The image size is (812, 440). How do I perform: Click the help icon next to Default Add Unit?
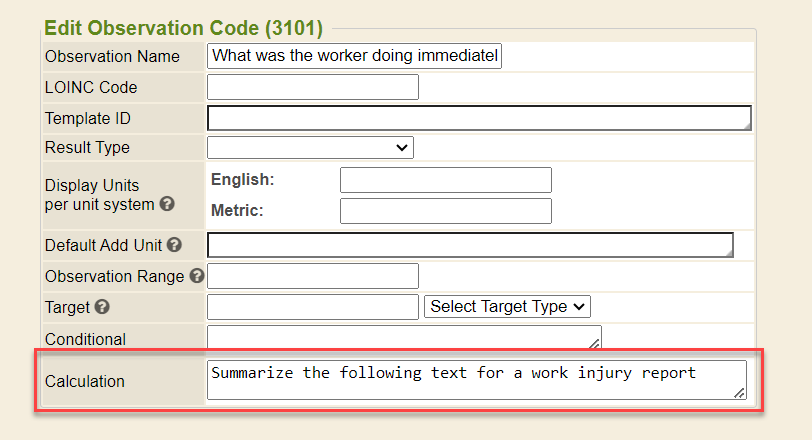tap(174, 245)
